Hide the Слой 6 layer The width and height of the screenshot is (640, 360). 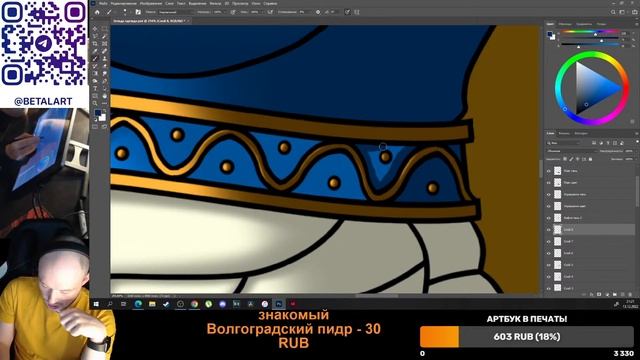click(x=549, y=253)
